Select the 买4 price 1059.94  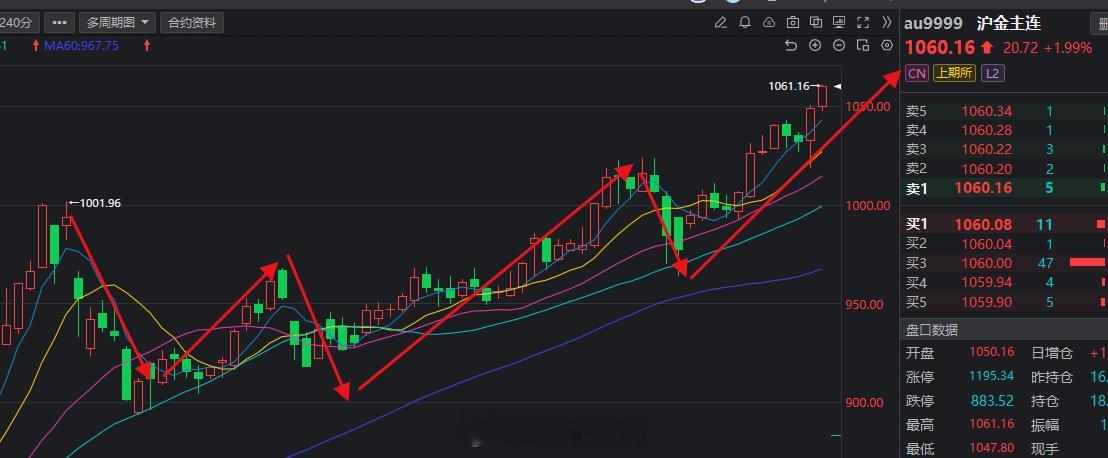point(986,283)
